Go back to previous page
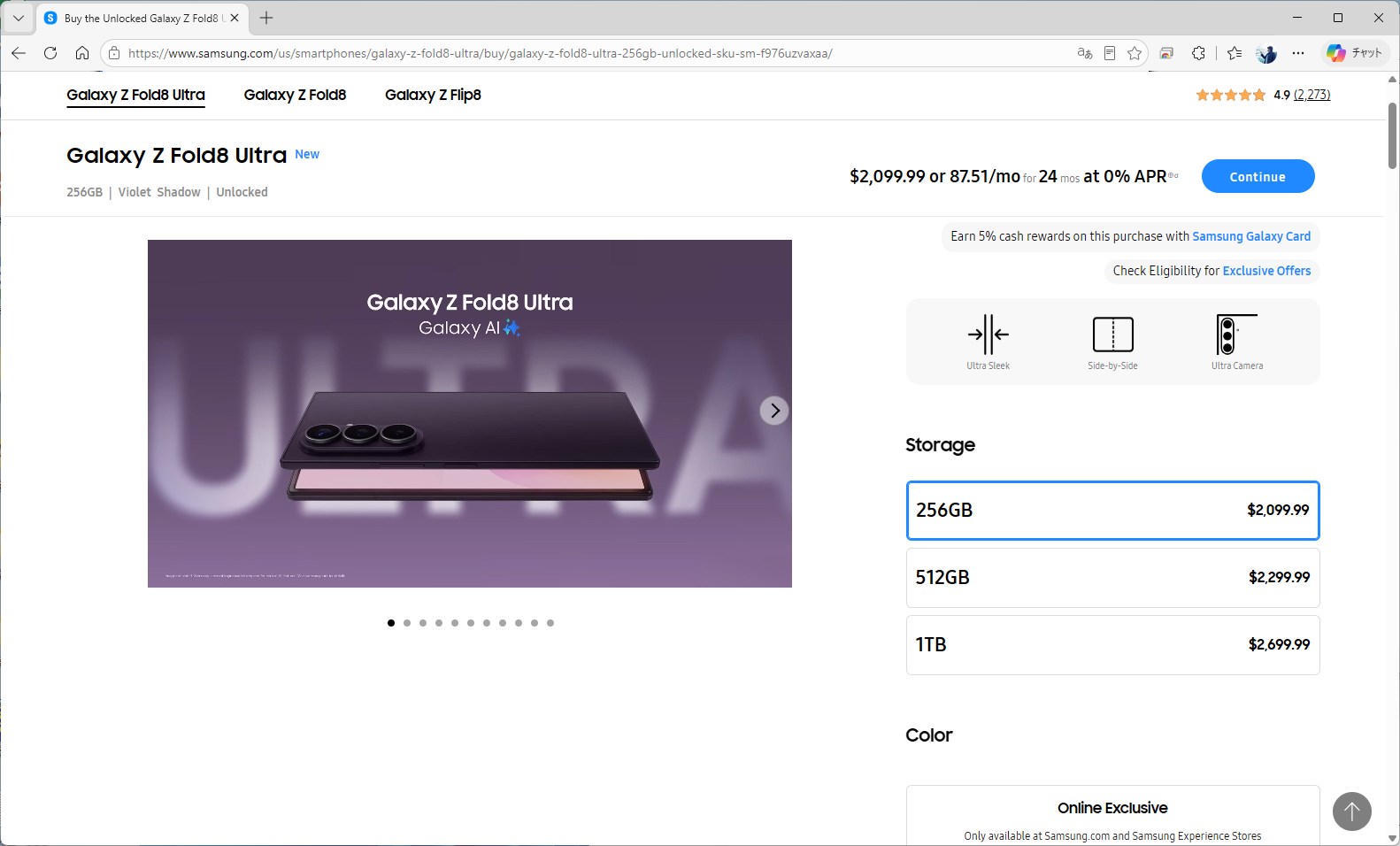The height and width of the screenshot is (846, 1400). pyautogui.click(x=19, y=53)
